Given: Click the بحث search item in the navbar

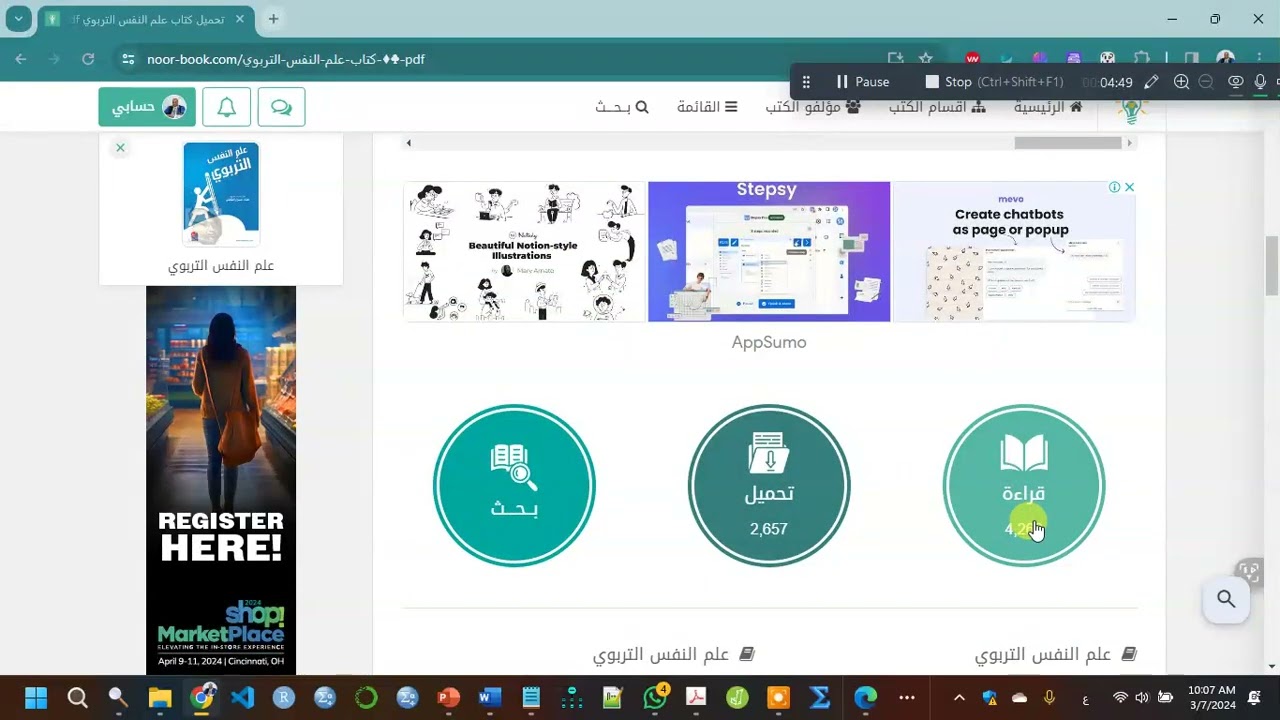Looking at the screenshot, I should (x=622, y=107).
